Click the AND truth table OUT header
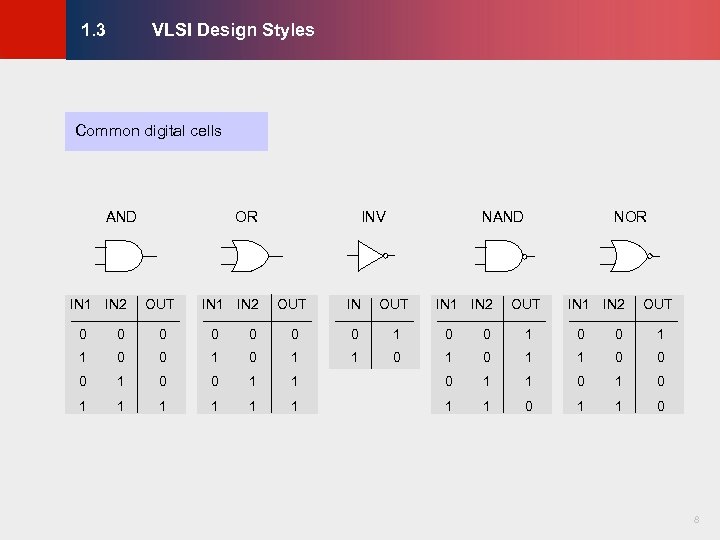This screenshot has height=540, width=720. pyautogui.click(x=159, y=304)
